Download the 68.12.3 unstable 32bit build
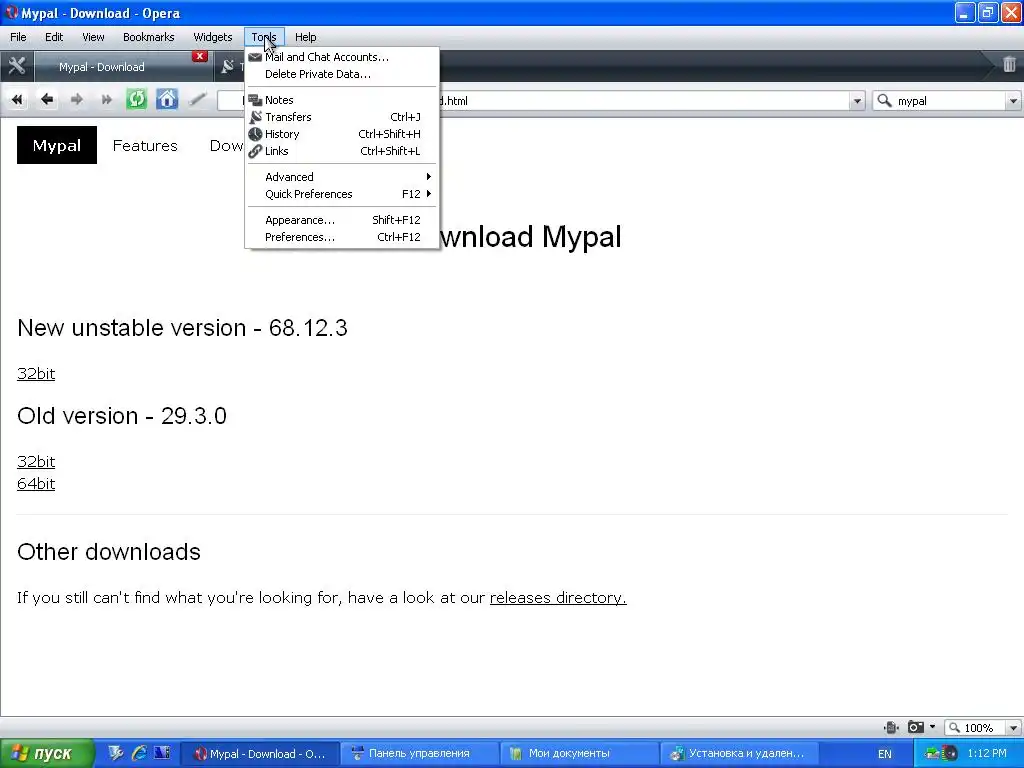The image size is (1024, 768). 36,374
